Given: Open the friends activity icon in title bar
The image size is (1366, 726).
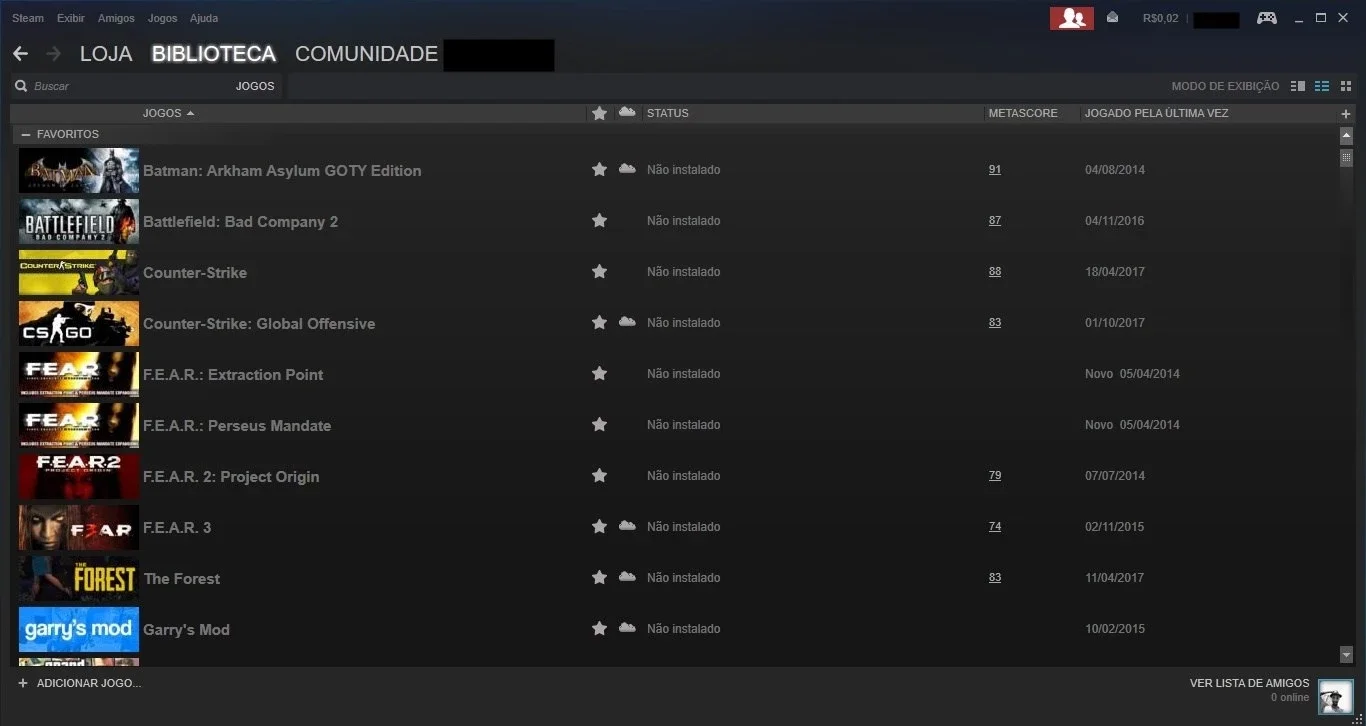Looking at the screenshot, I should (1071, 18).
